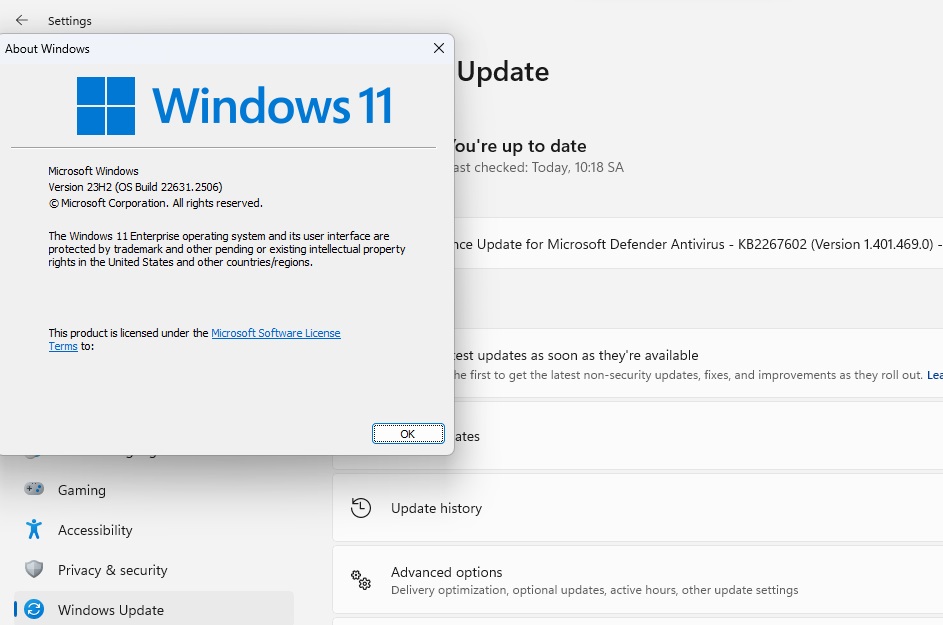
Task: Click the 'Microsoft Corporation. All rights reserved' line
Action: (x=156, y=203)
